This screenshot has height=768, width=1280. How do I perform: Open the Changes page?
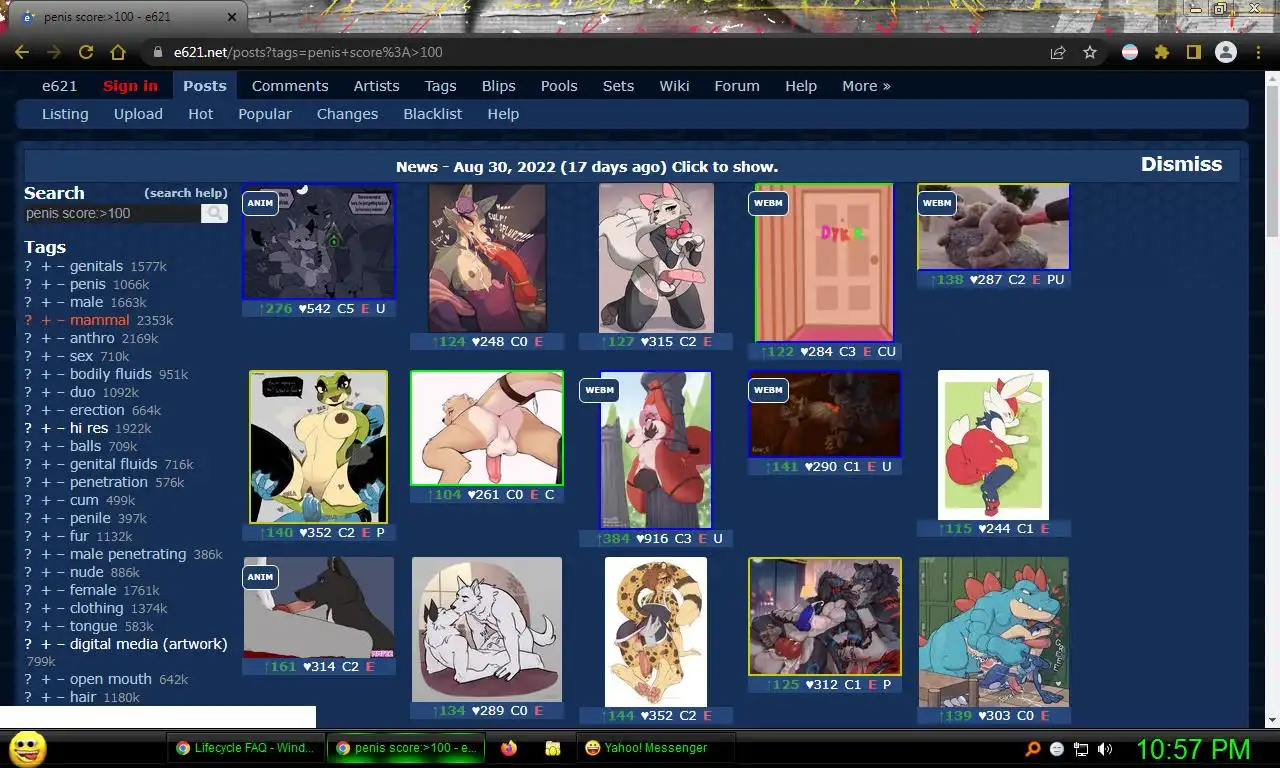click(347, 114)
